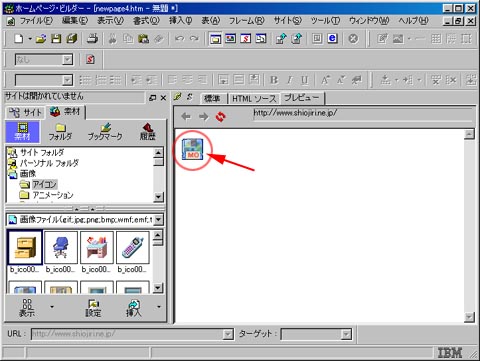Screen dimensions: 480x361
Task: Expand the ターゲット dropdown
Action: [347, 334]
